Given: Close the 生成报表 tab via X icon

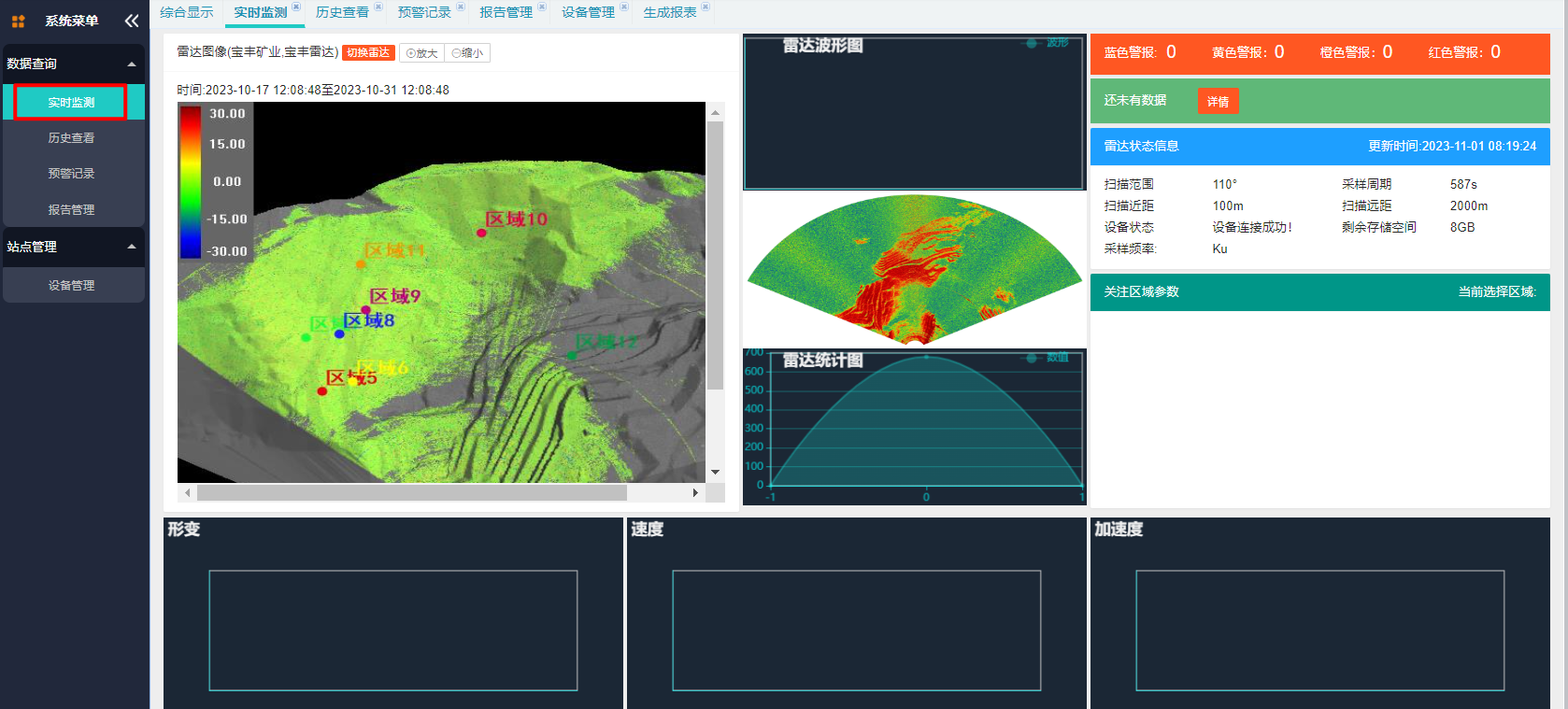Looking at the screenshot, I should 706,7.
